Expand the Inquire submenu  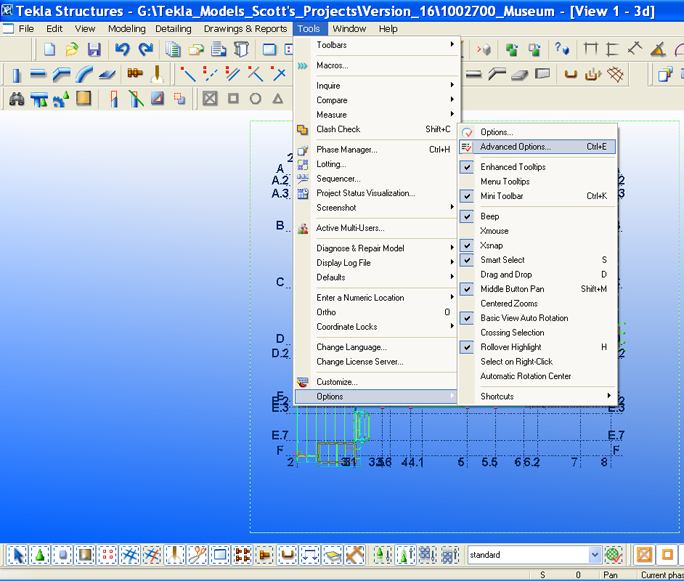[376, 86]
